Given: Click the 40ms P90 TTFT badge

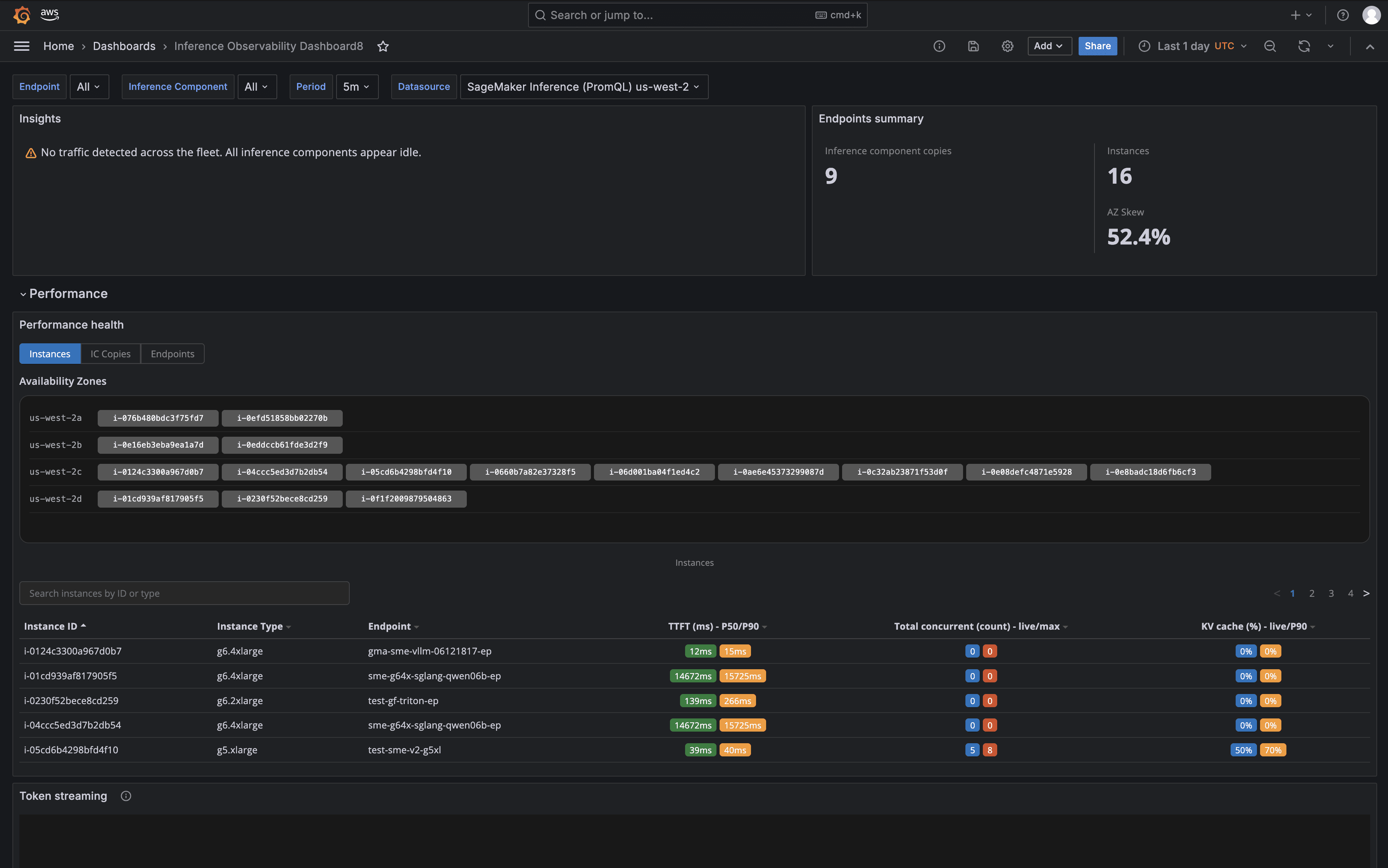Looking at the screenshot, I should point(734,750).
